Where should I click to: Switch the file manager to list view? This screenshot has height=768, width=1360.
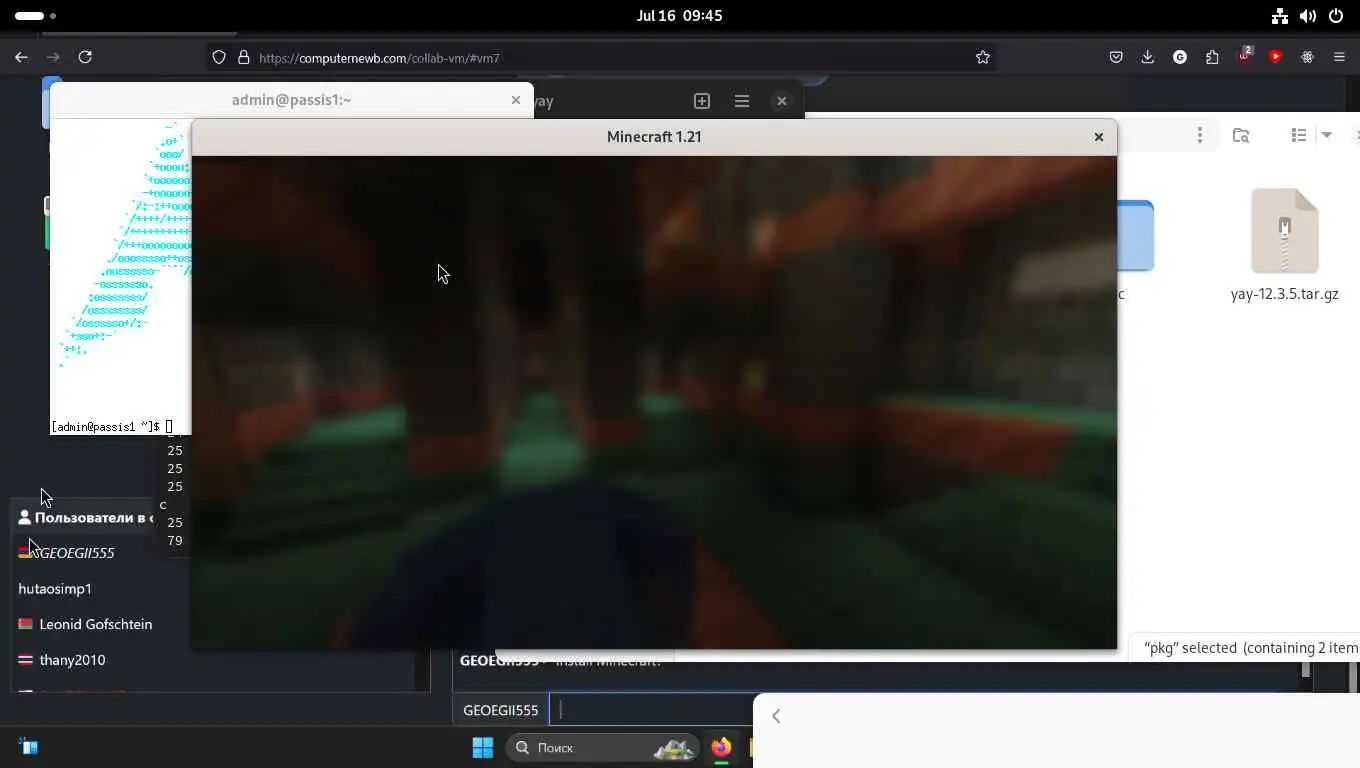coord(1299,135)
